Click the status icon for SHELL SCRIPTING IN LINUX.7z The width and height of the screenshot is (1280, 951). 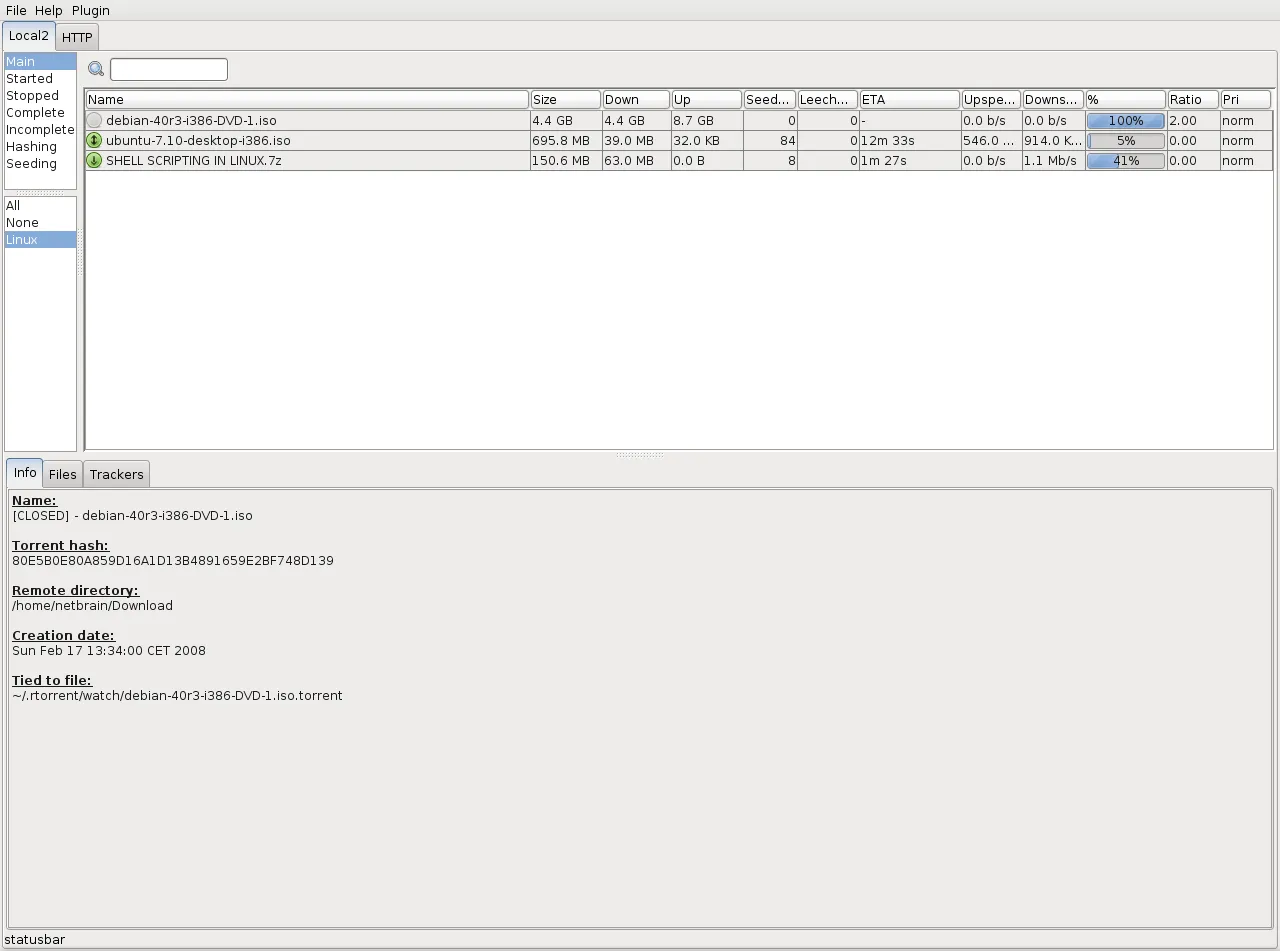click(94, 160)
